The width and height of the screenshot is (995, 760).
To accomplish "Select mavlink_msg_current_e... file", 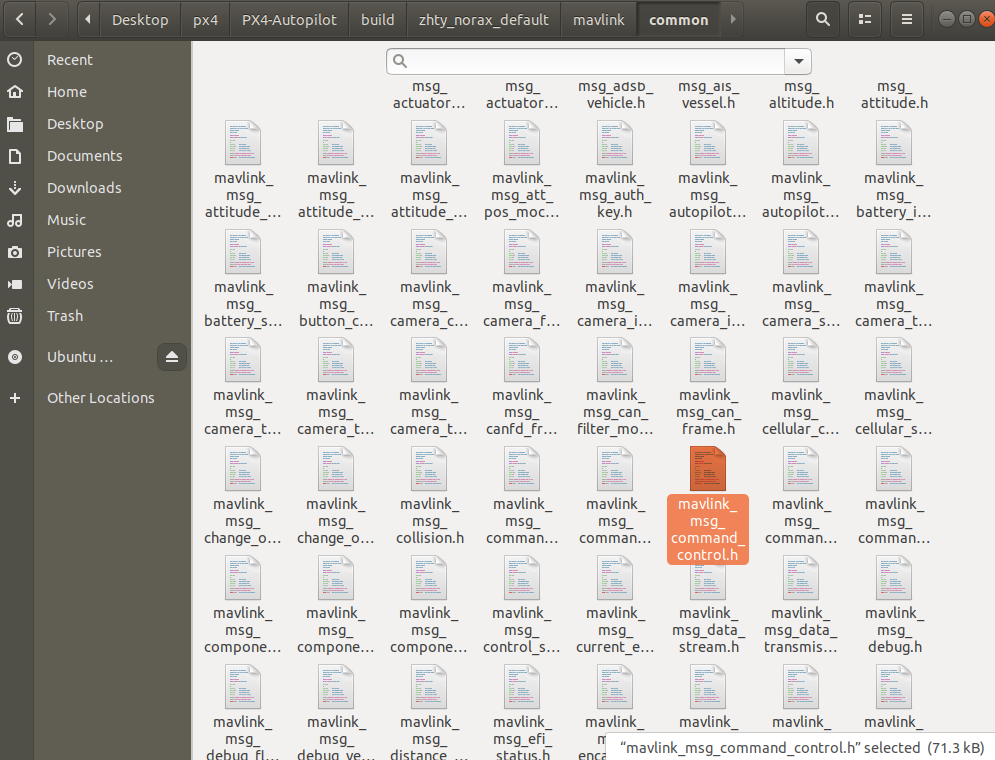I will (615, 605).
